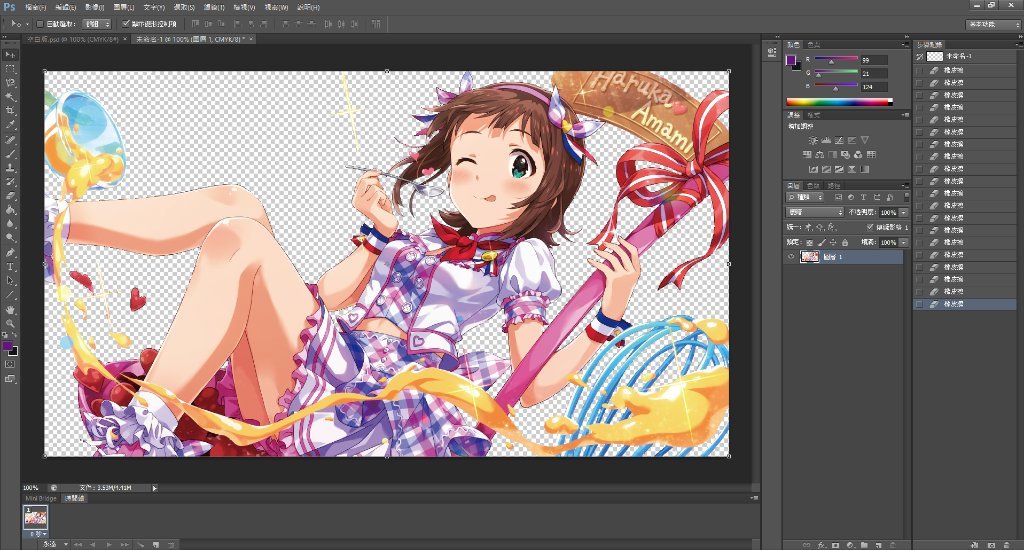Set history brush source for highlighted 橡皮擦 state

(x=920, y=304)
